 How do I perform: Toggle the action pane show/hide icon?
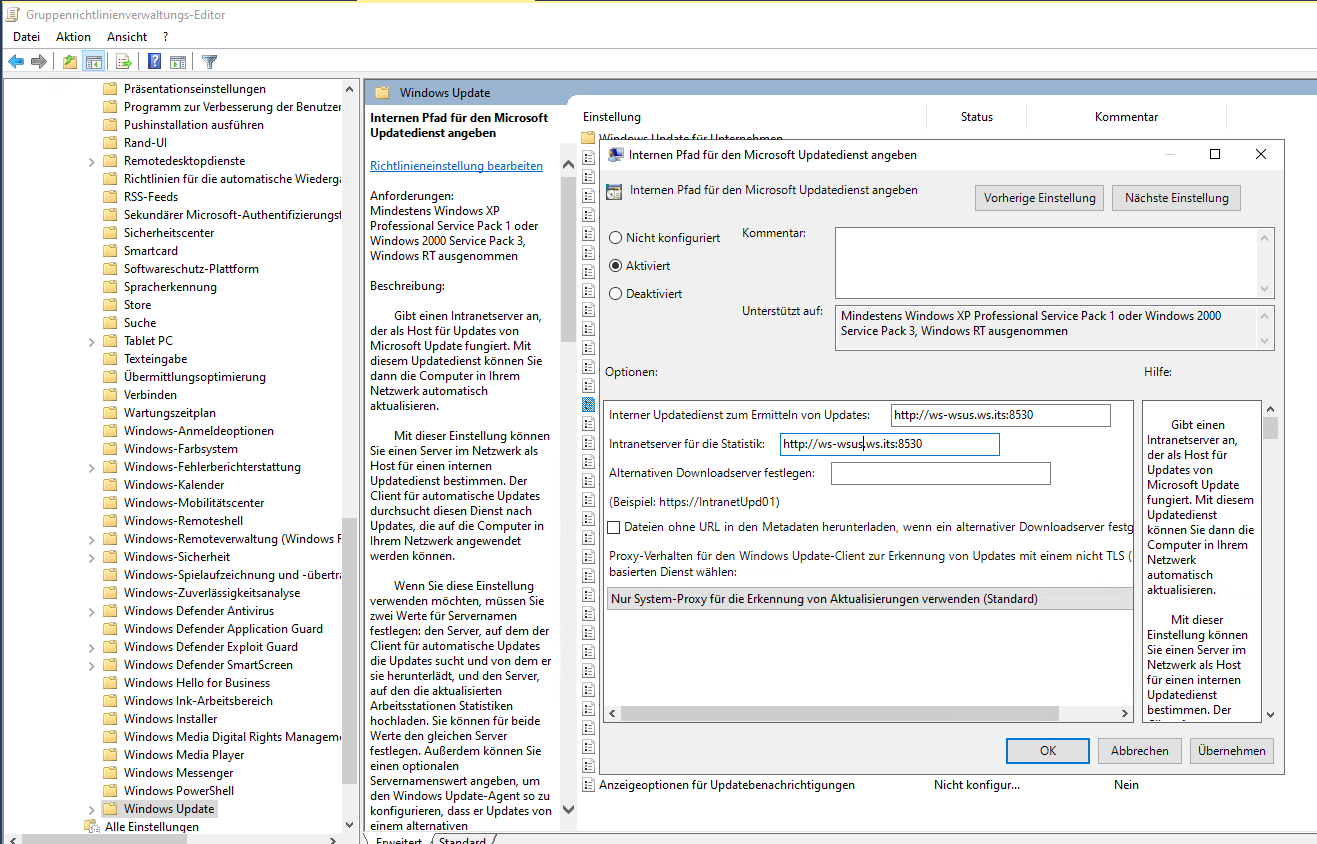[x=178, y=62]
